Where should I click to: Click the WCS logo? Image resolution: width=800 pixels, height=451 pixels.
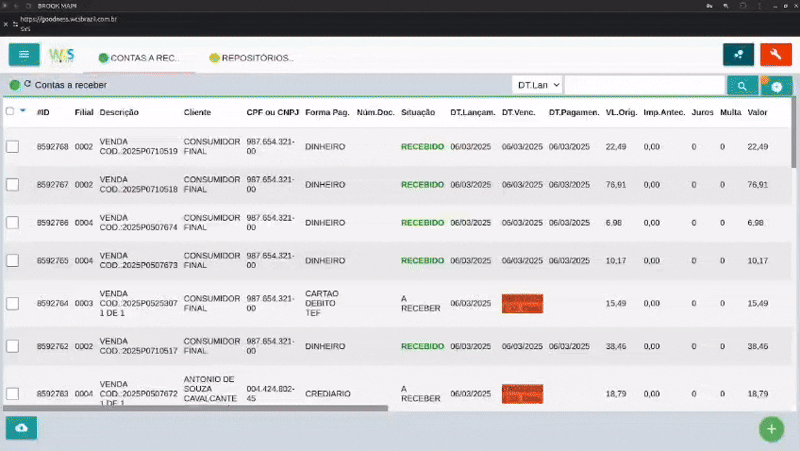point(61,55)
